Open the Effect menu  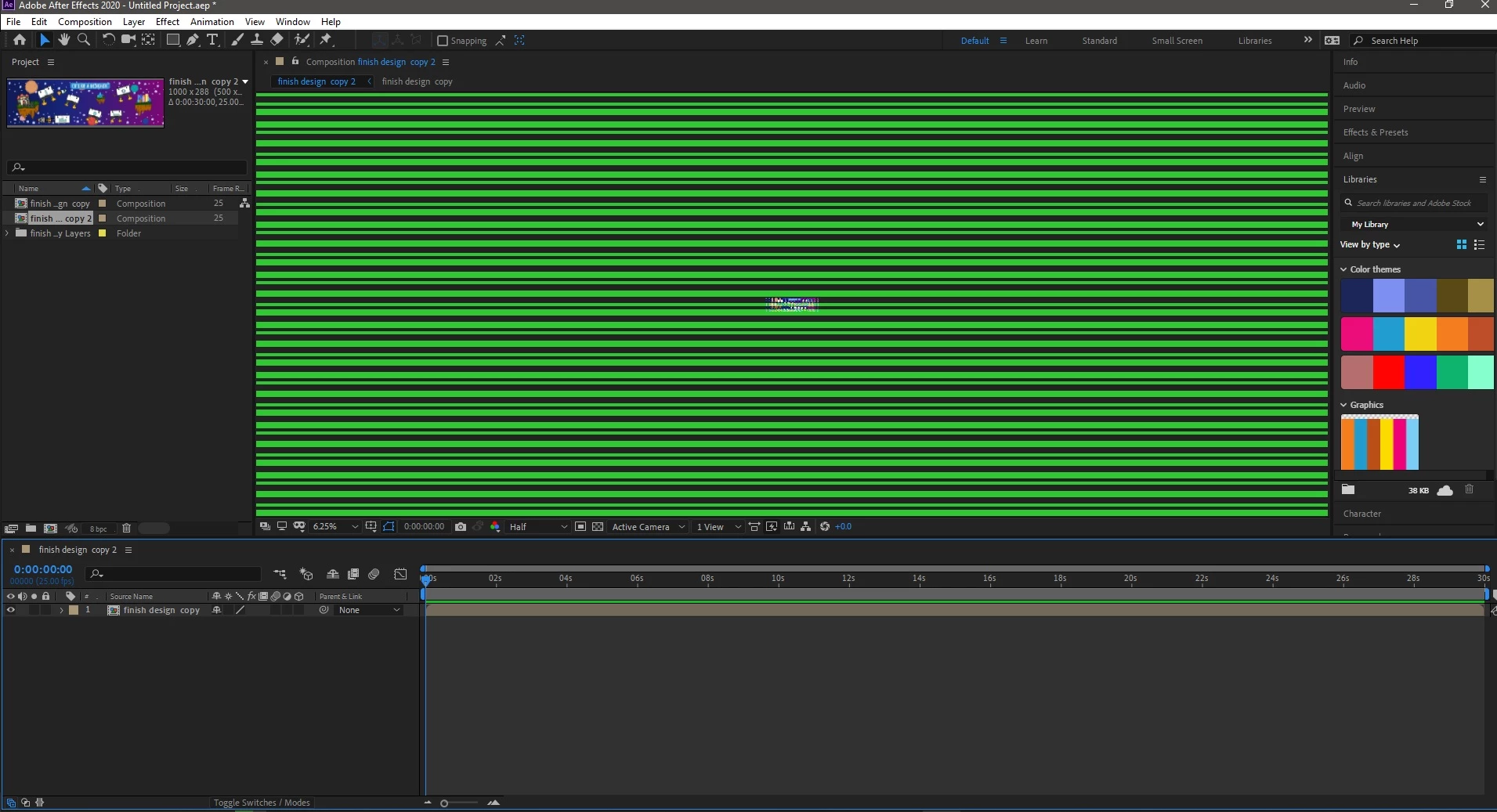point(168,22)
